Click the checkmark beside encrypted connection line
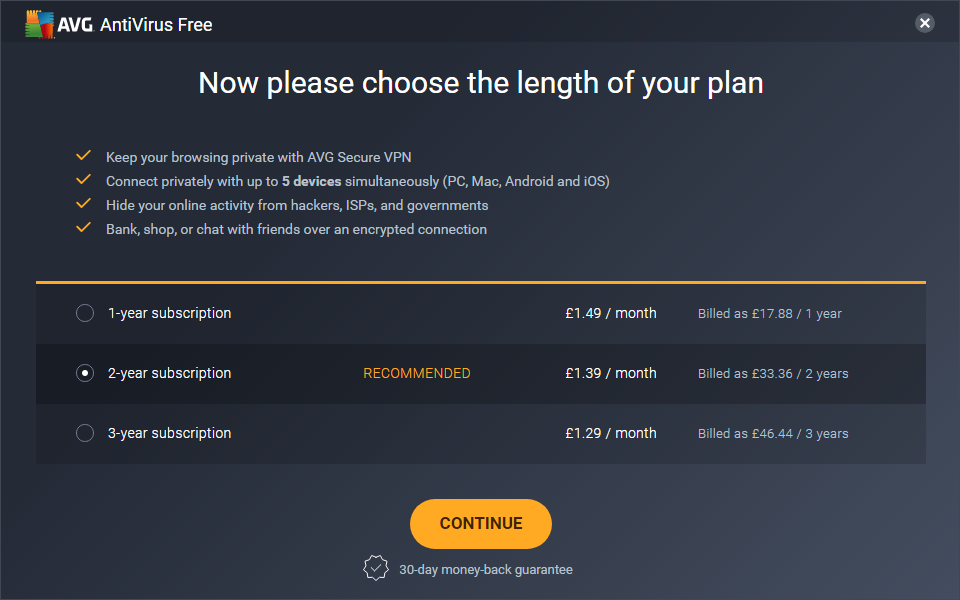This screenshot has height=600, width=960. 84,228
